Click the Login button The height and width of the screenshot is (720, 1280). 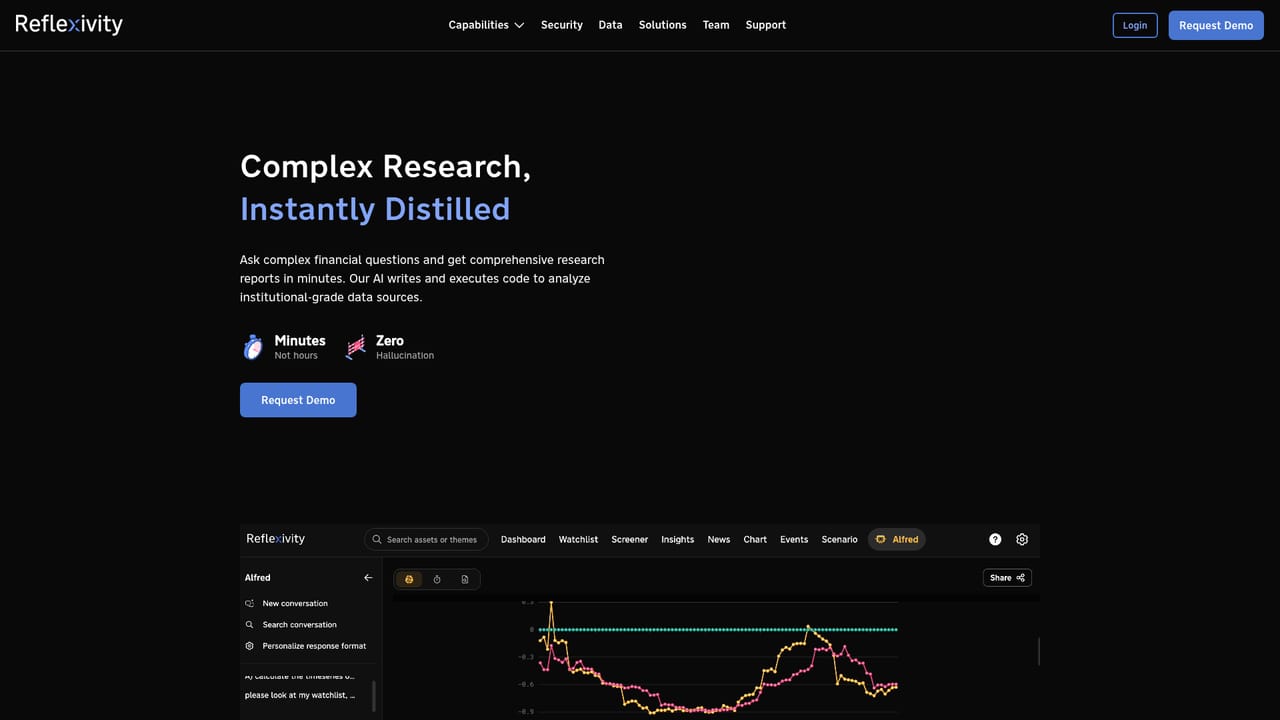point(1135,25)
